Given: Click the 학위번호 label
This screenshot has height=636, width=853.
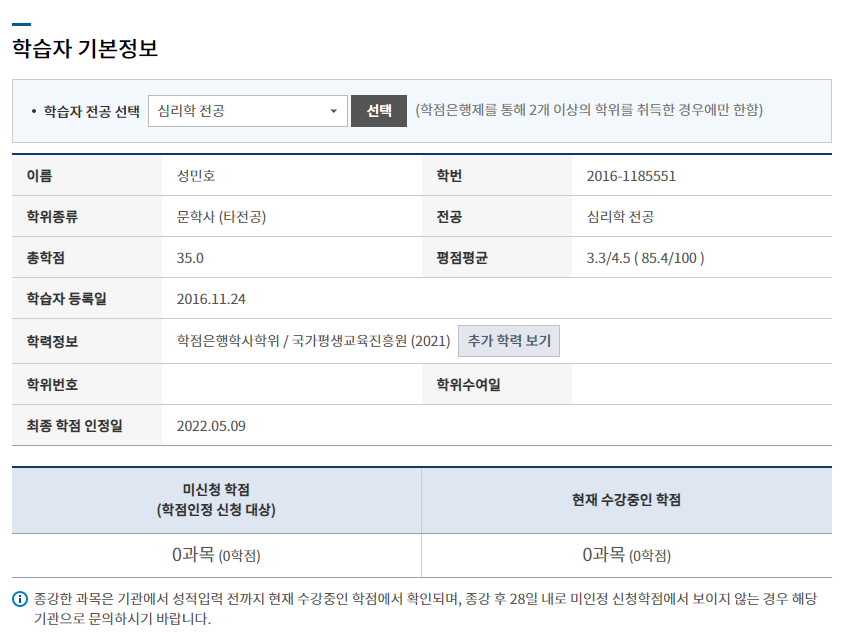Looking at the screenshot, I should pos(52,385).
